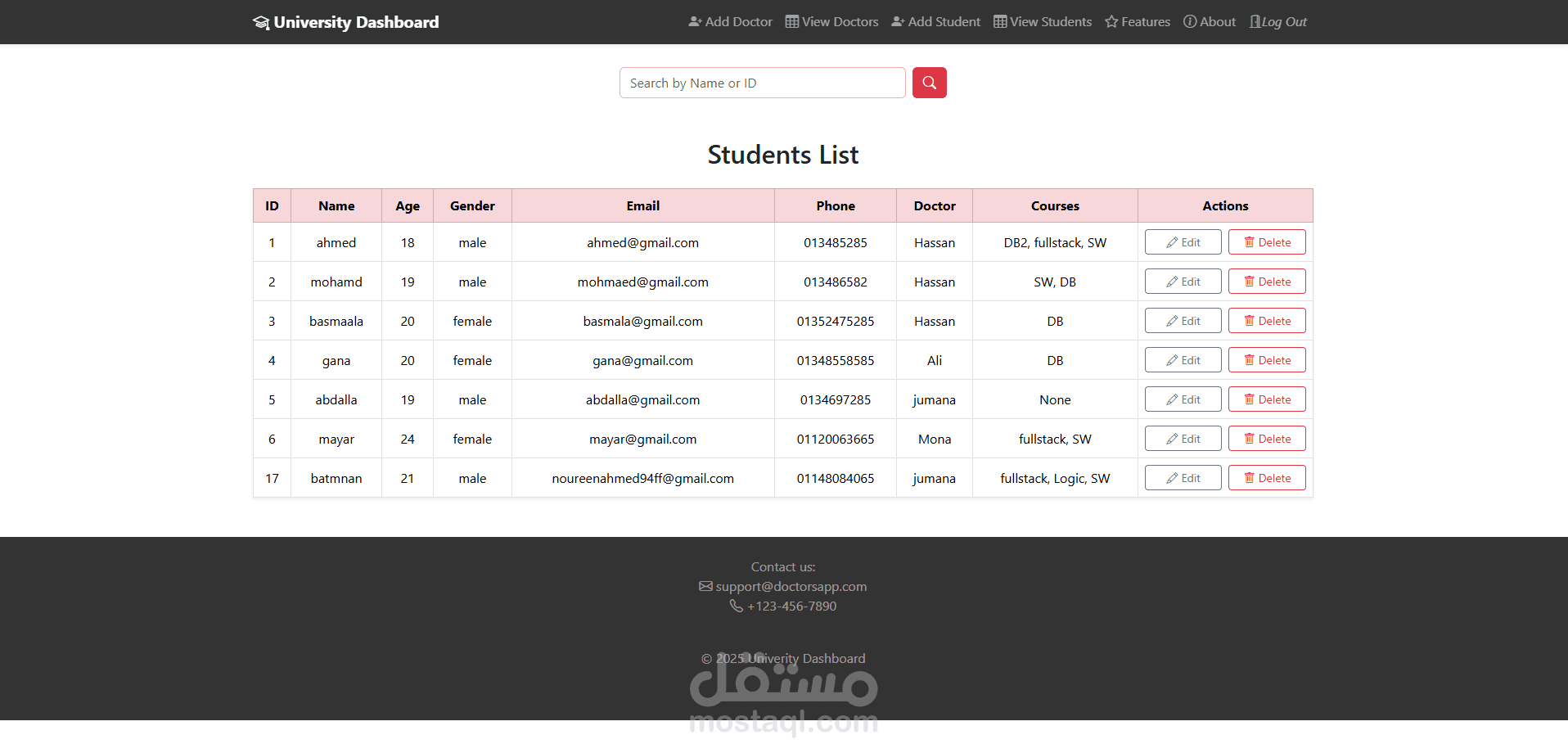
Task: Go to Add Student page
Action: (x=935, y=22)
